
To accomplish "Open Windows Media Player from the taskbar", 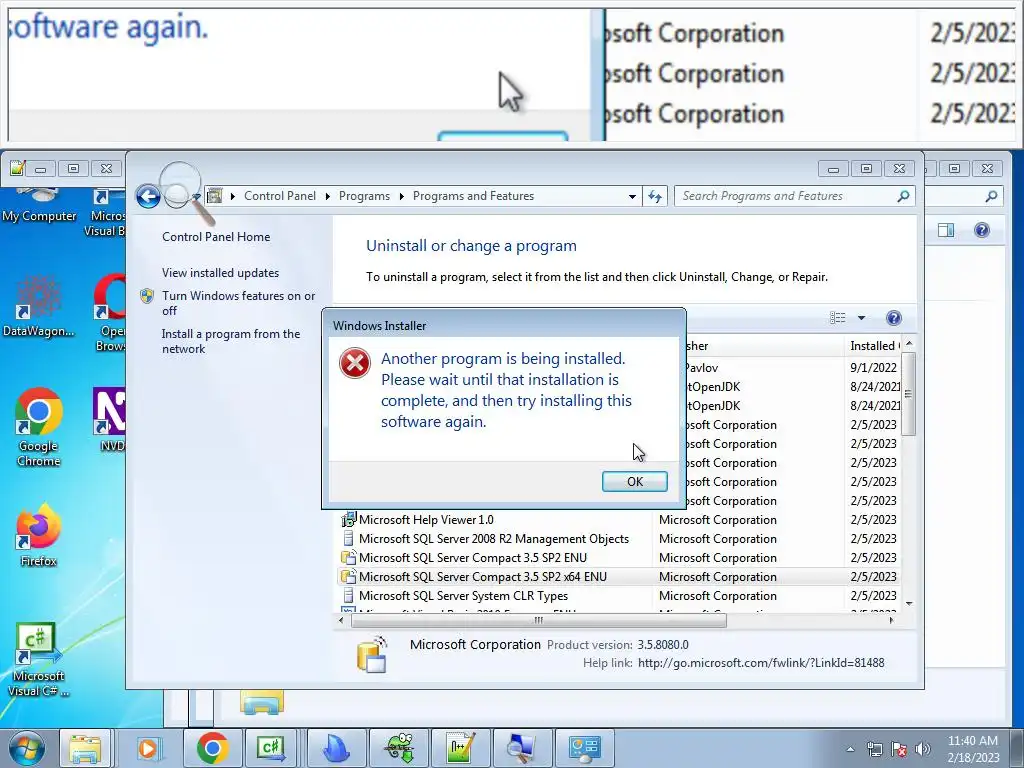I will 148,748.
